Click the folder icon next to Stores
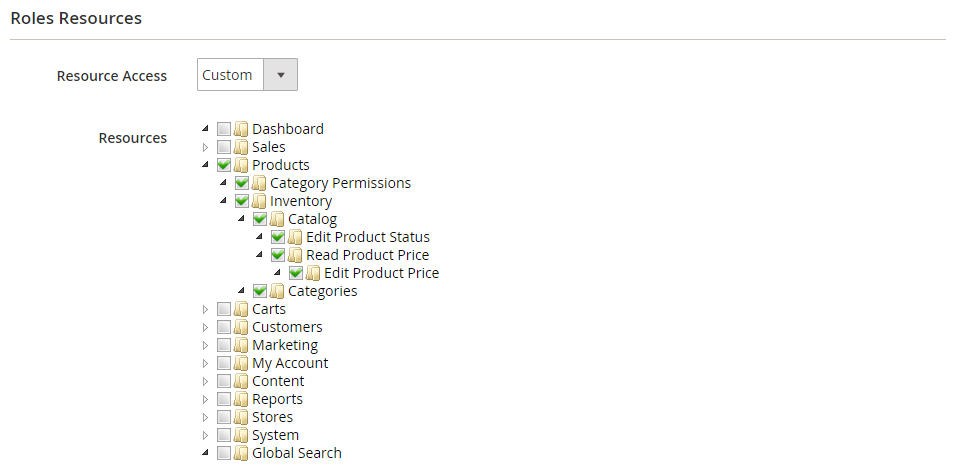 tap(241, 417)
